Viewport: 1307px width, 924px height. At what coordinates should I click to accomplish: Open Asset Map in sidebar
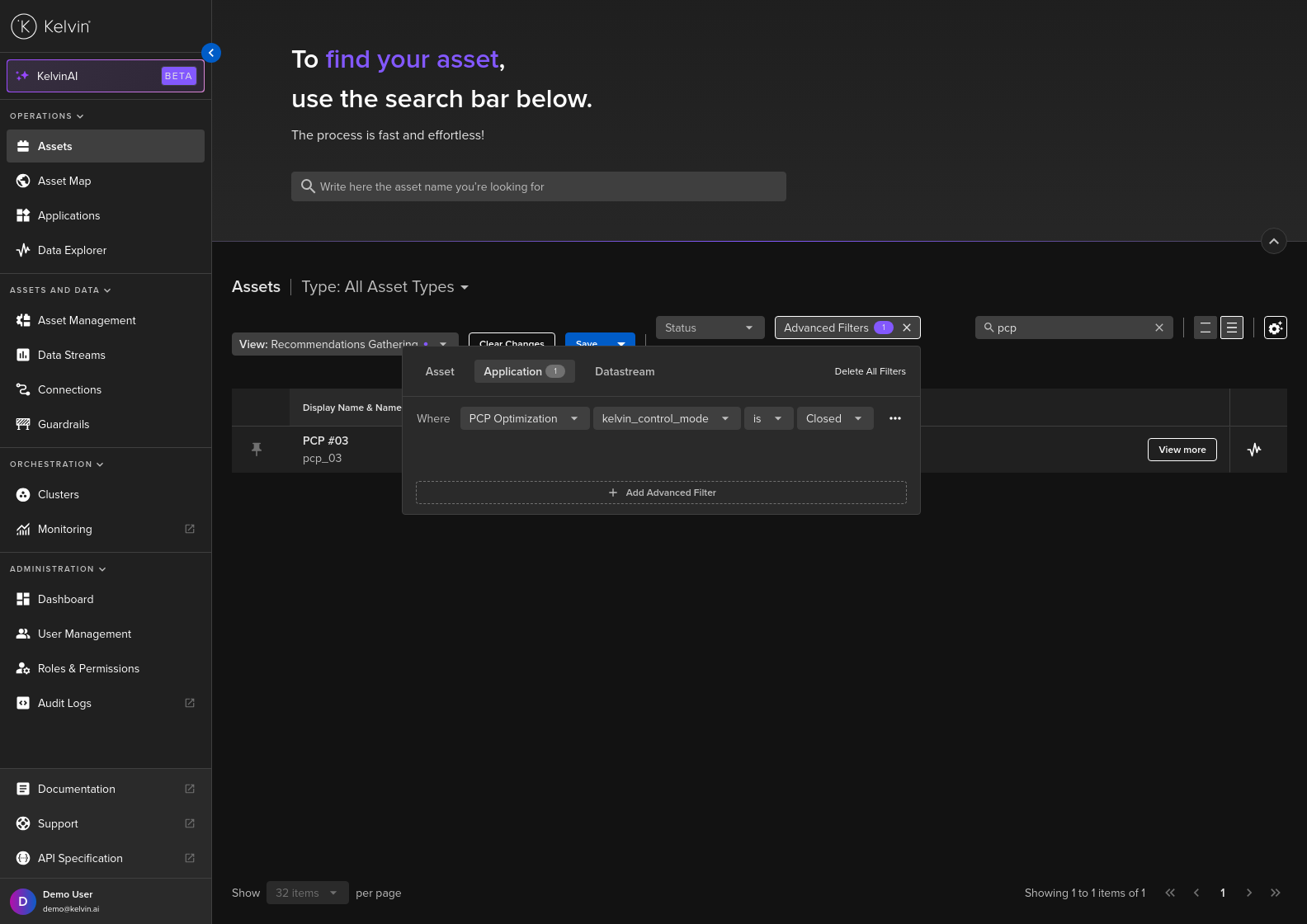pos(64,181)
